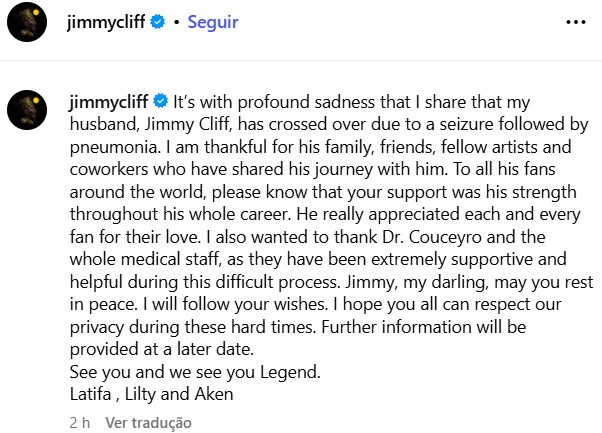Click the blue verified badge in the header
This screenshot has width=602, height=433.
(156, 22)
